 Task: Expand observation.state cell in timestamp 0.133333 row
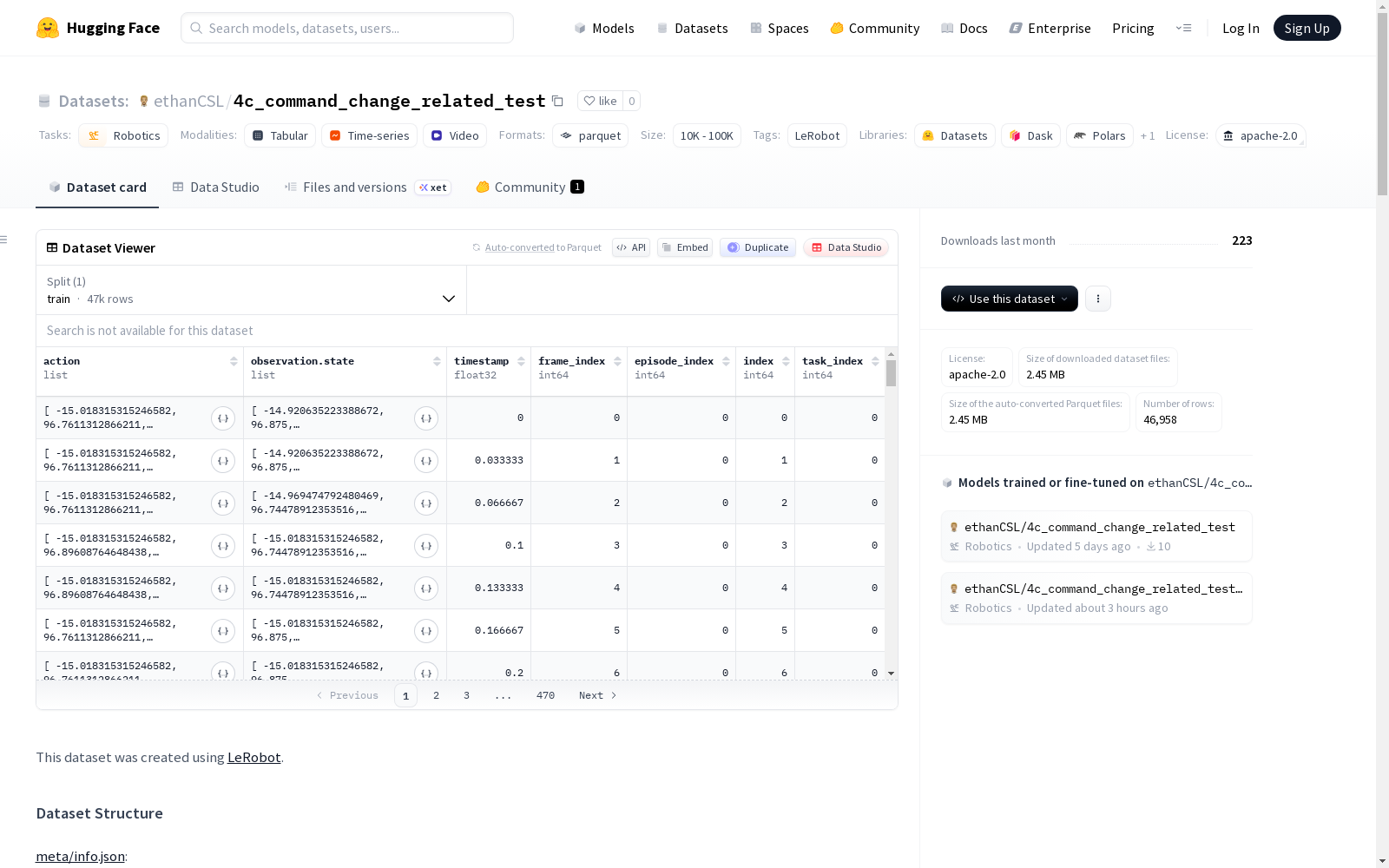(426, 589)
